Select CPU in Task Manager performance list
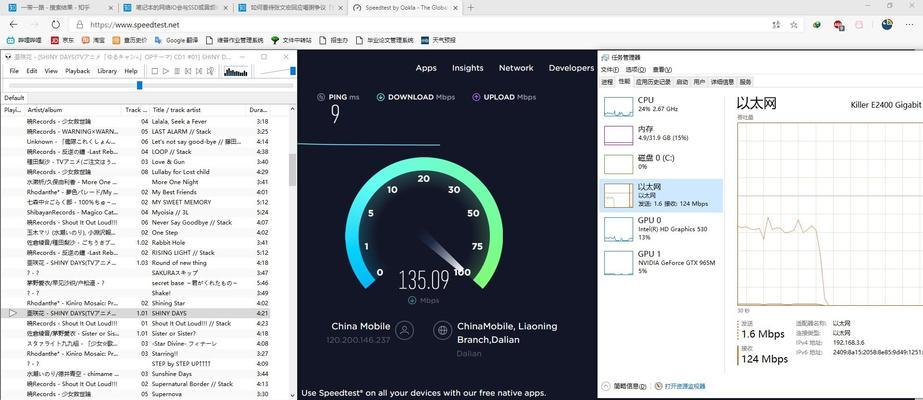Viewport: 923px width, 400px height. tap(661, 105)
